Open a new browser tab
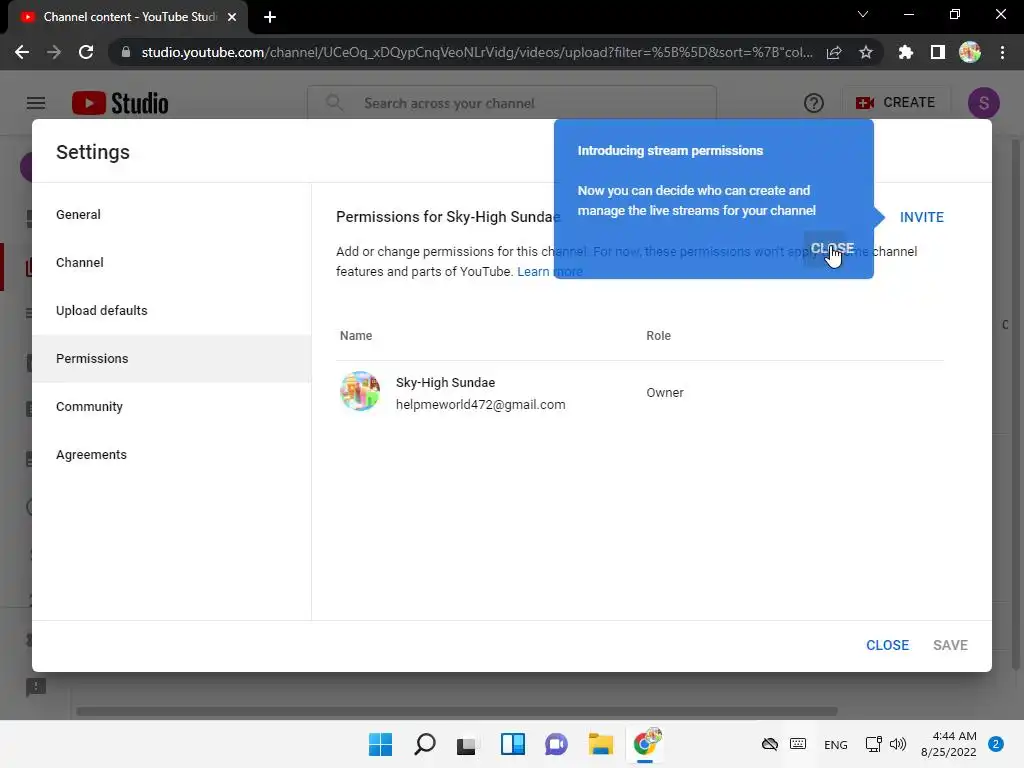 tap(270, 17)
